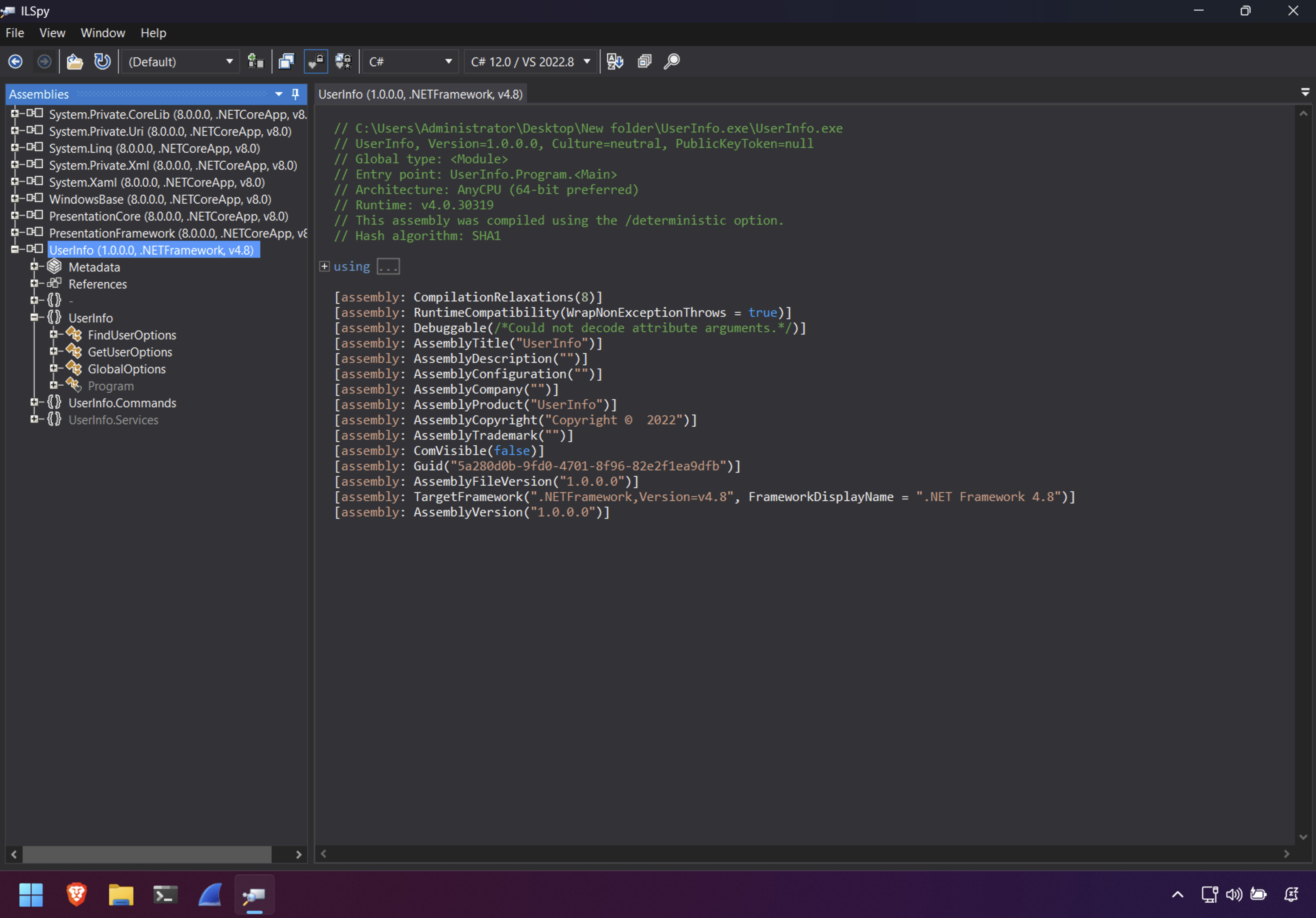The image size is (1316, 918).
Task: Click the code view scroll-down arrow
Action: [x=1303, y=837]
